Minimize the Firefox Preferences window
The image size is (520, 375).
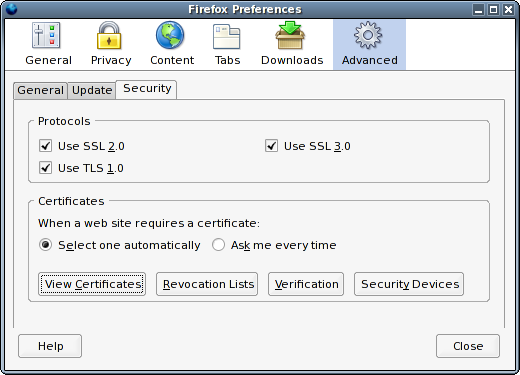(478, 10)
